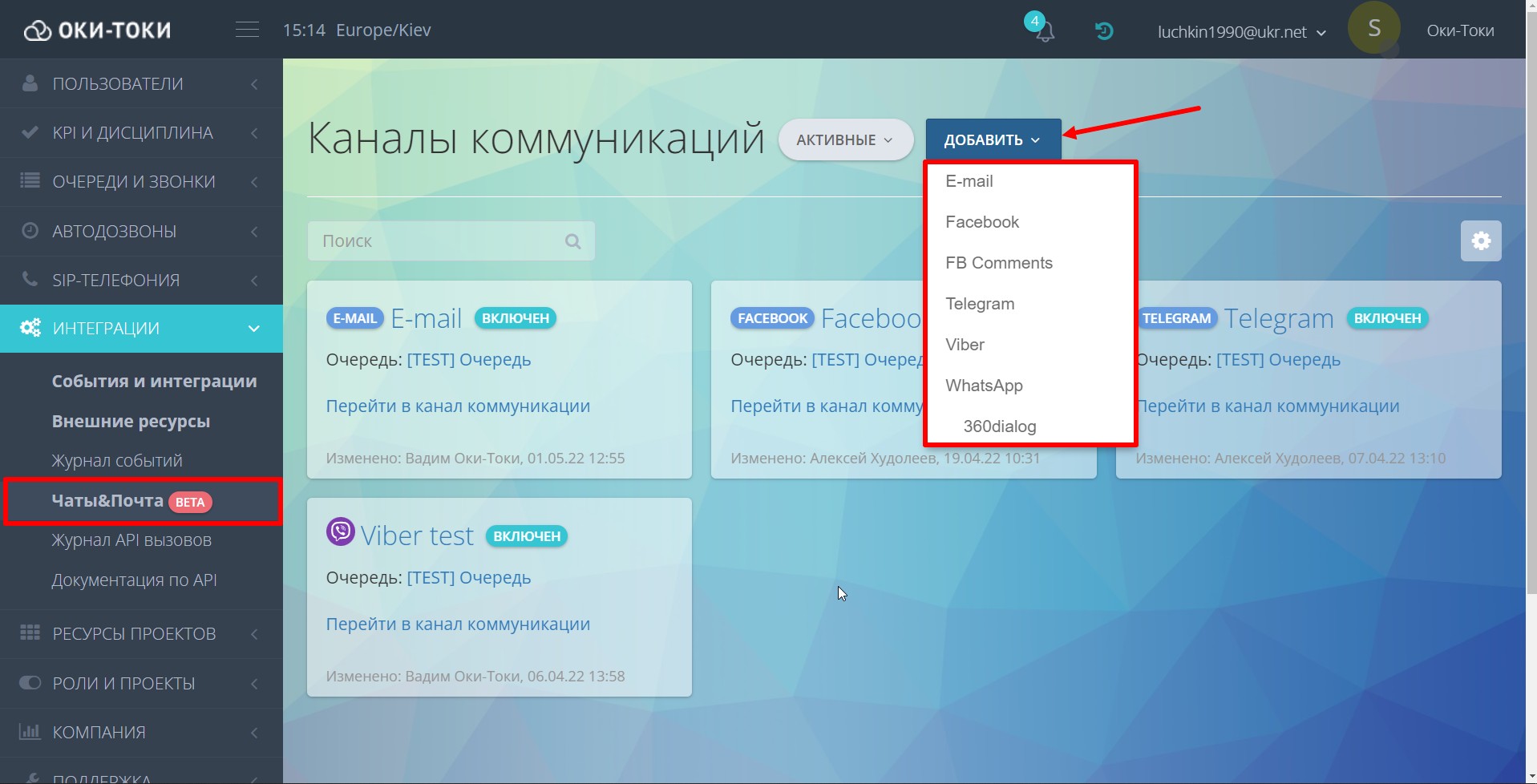Image resolution: width=1537 pixels, height=784 pixels.
Task: Click the Включен status on E-mail card
Action: point(516,318)
